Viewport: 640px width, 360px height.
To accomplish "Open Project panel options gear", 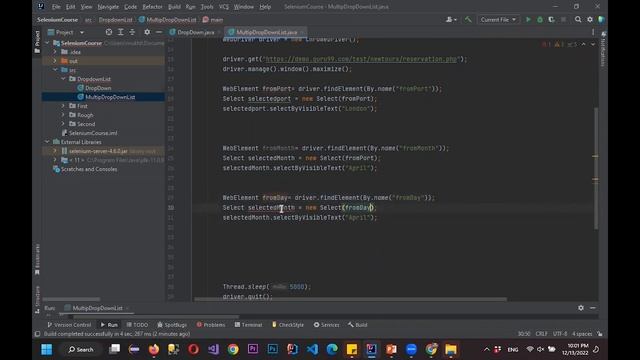I will [147, 32].
